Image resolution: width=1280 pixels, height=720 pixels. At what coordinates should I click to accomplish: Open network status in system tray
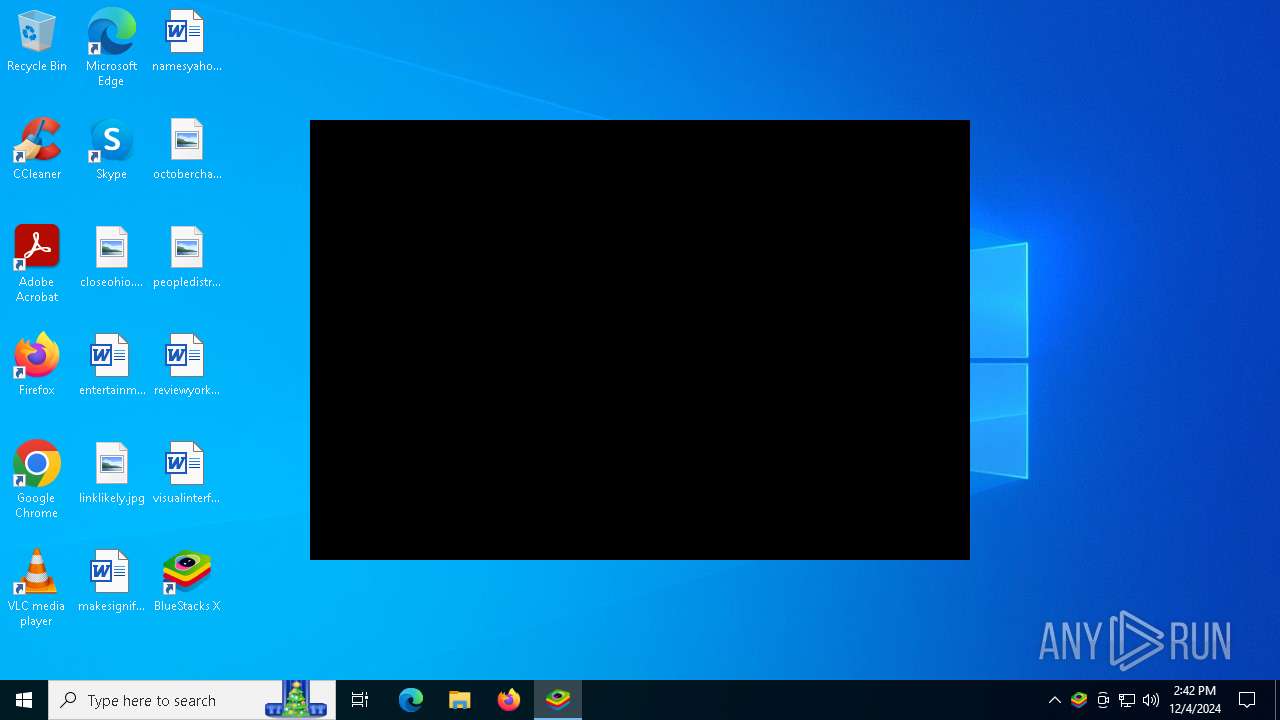click(1127, 700)
